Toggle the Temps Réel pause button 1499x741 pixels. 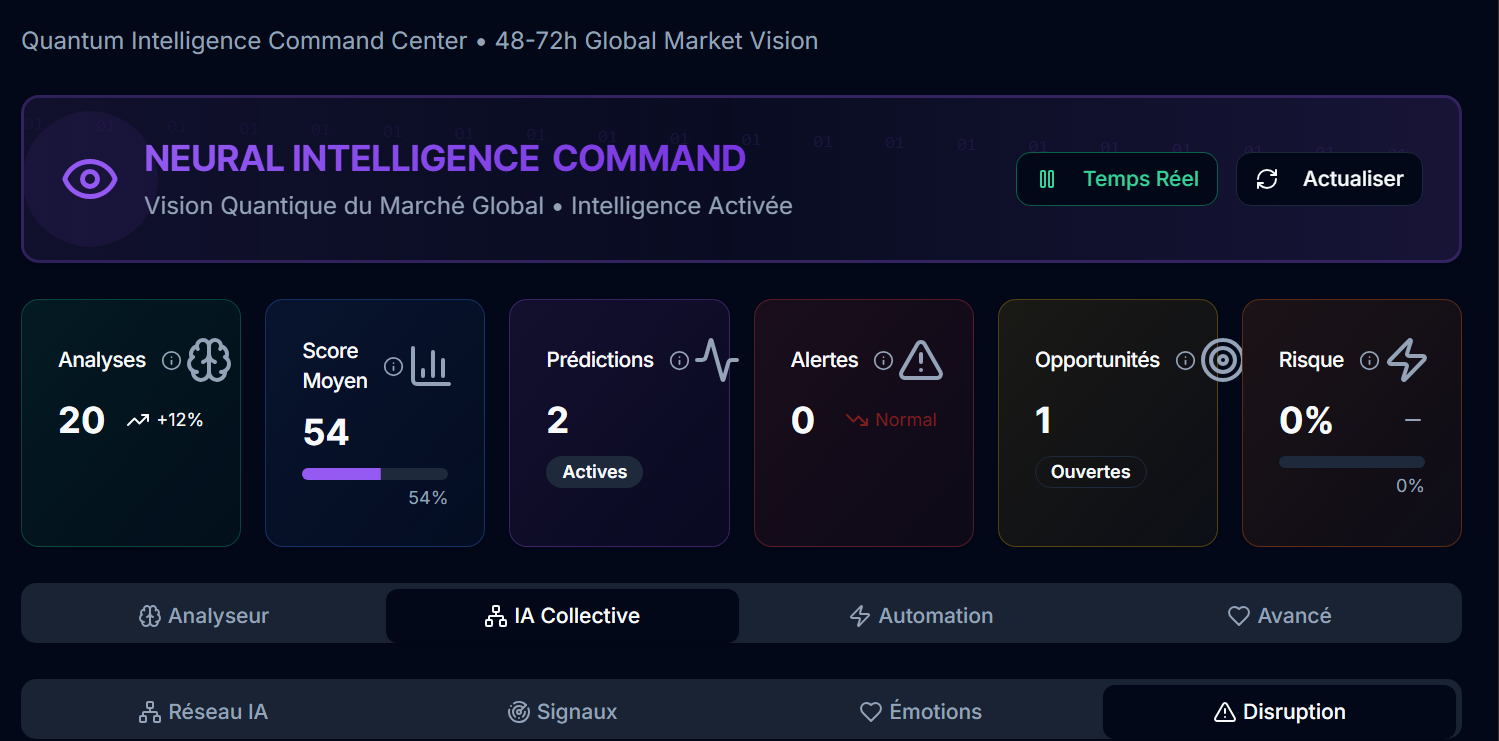(x=1117, y=179)
